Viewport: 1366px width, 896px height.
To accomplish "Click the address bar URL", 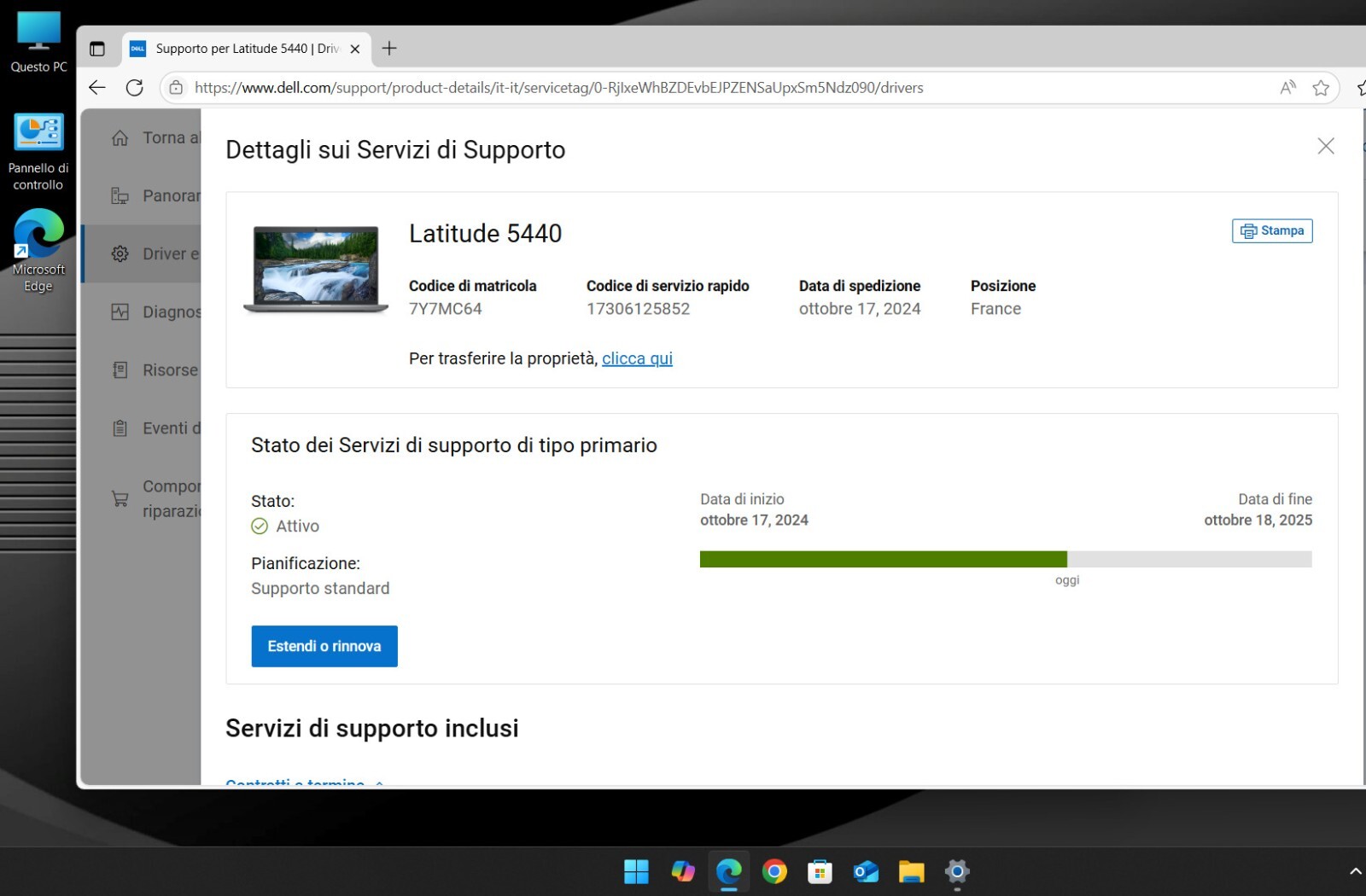I will pos(558,87).
